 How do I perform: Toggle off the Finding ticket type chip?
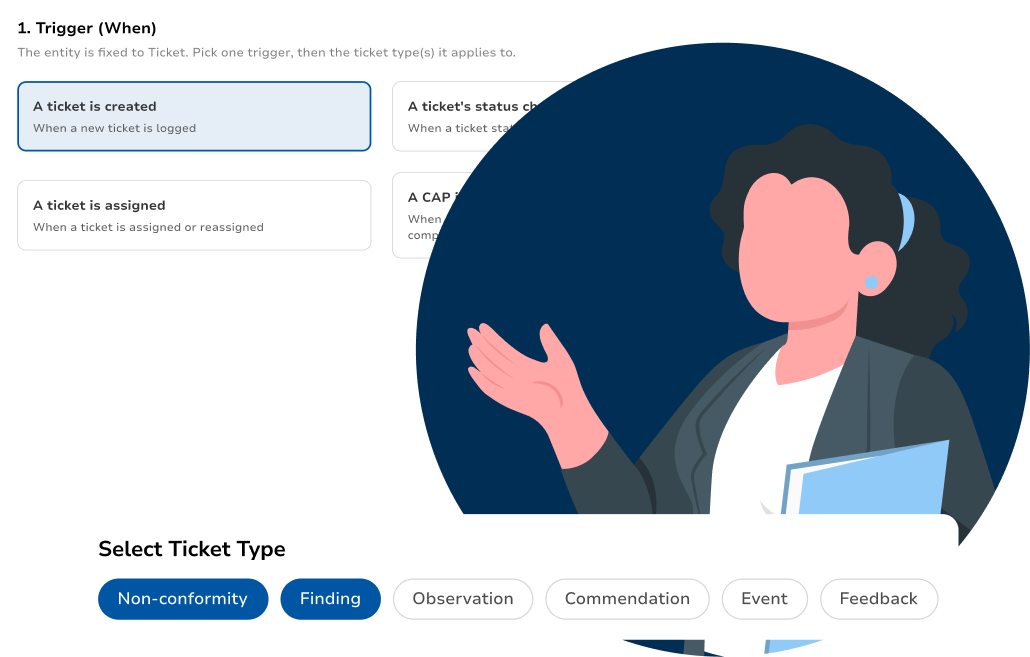[x=330, y=599]
